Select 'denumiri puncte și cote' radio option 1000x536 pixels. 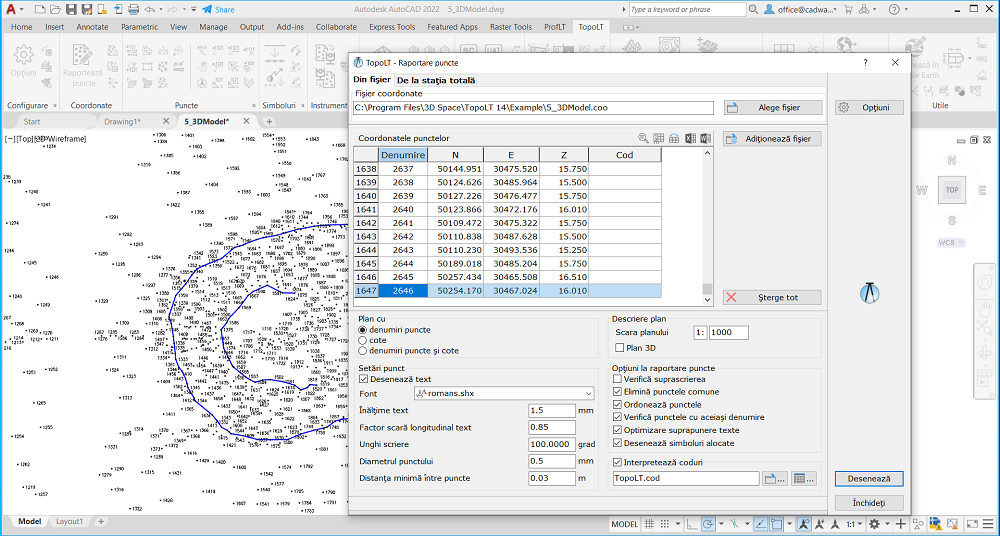363,350
